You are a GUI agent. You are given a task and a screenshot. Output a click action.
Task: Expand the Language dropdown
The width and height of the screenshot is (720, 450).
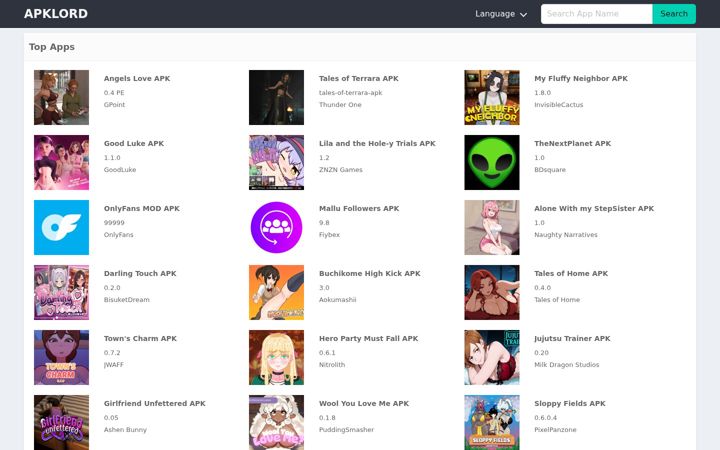501,14
